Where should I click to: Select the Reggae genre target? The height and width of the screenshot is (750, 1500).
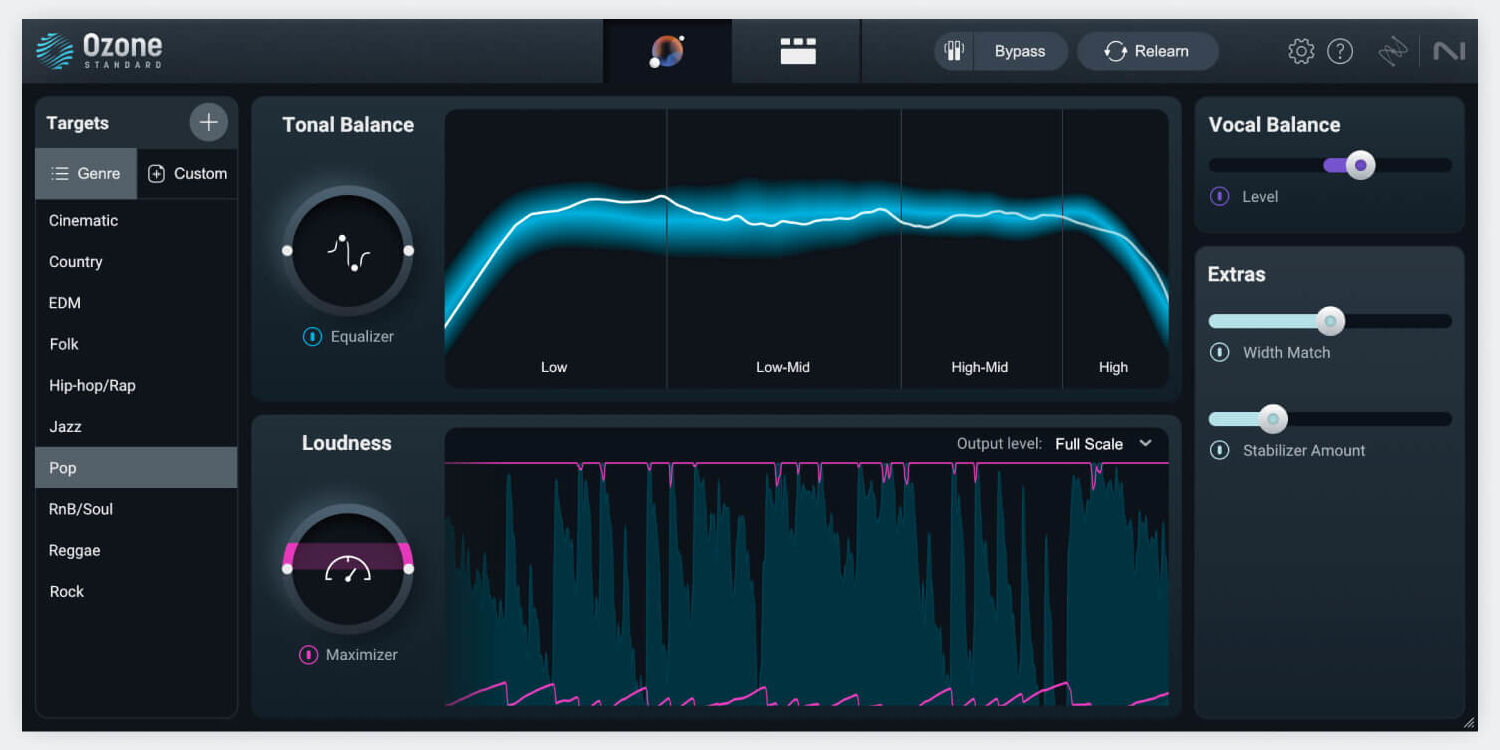[x=136, y=550]
